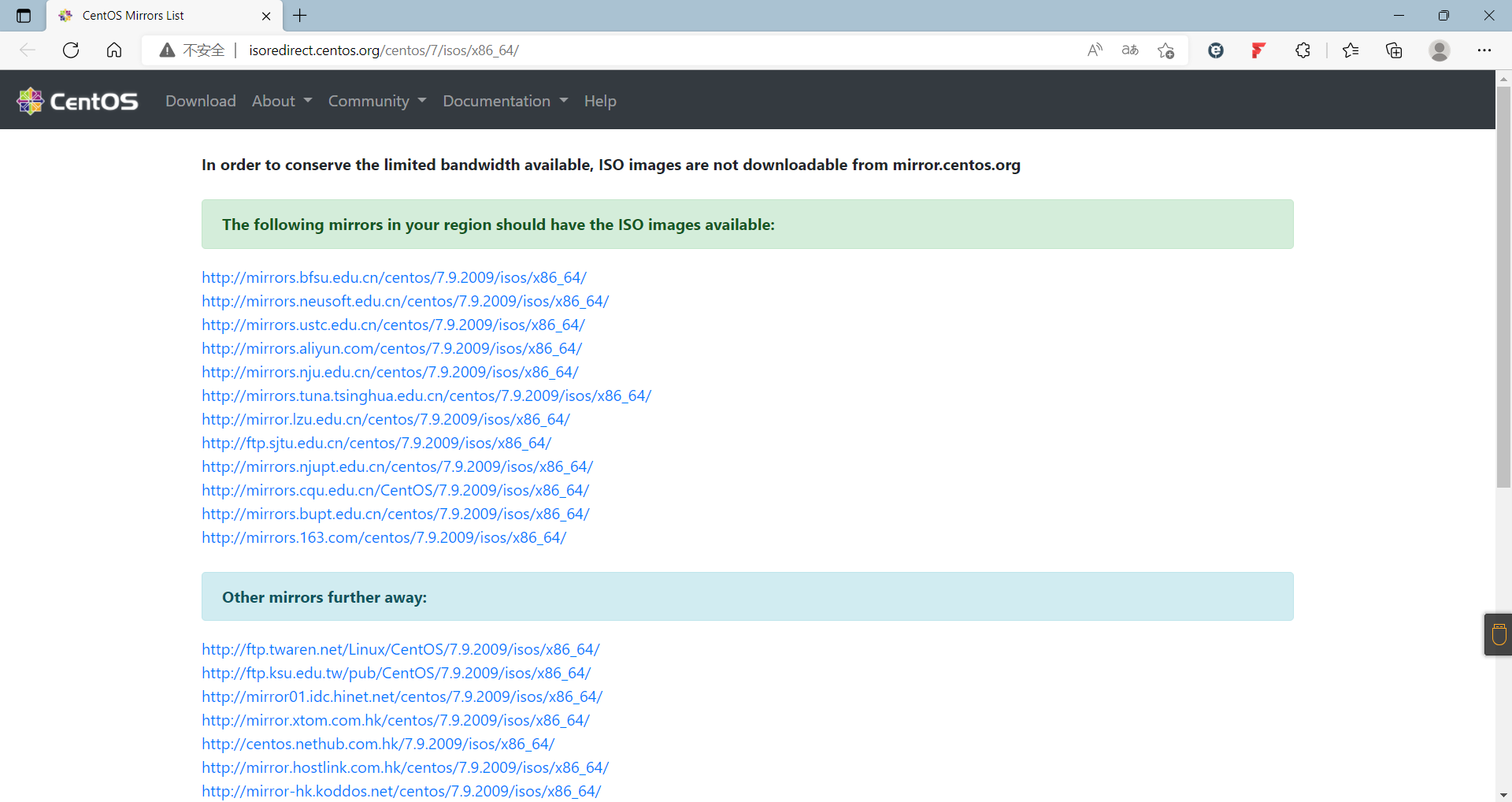Screen dimensions: 1512x802
Task: Open the Extensions puzzle icon
Action: click(x=1303, y=50)
